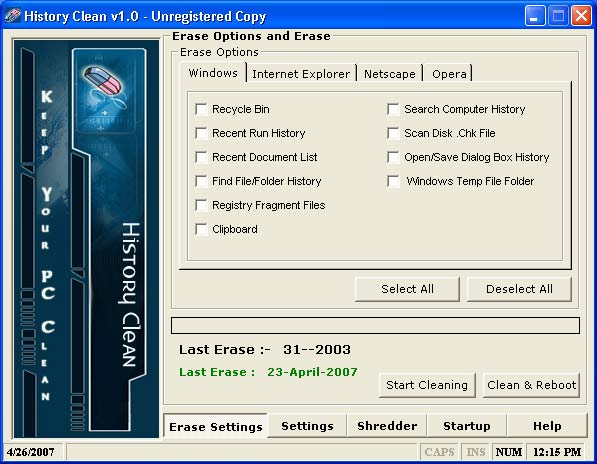The width and height of the screenshot is (597, 464).
Task: Toggle Windows Temp File Folder checkbox
Action: pos(393,181)
